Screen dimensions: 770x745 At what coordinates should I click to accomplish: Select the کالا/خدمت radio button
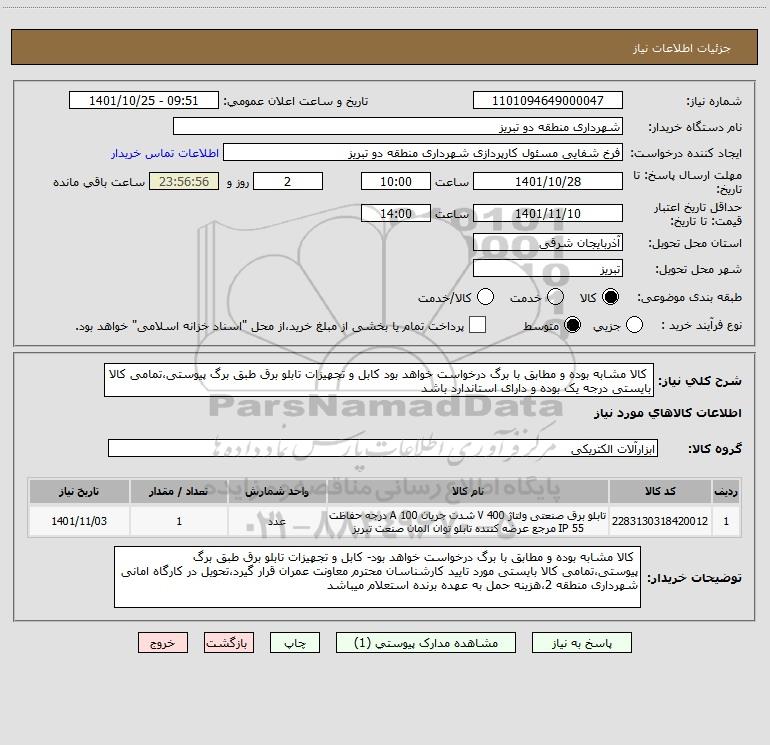pyautogui.click(x=485, y=297)
